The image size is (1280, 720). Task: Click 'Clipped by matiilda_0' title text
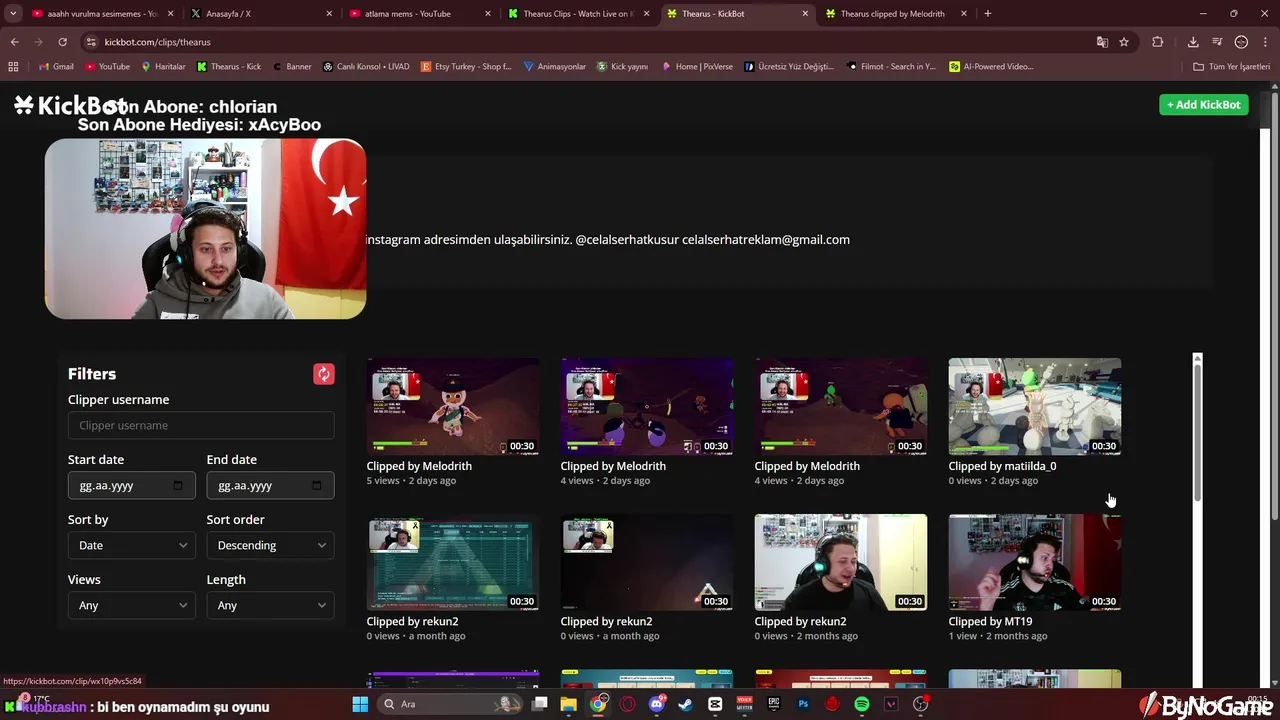coord(1002,466)
